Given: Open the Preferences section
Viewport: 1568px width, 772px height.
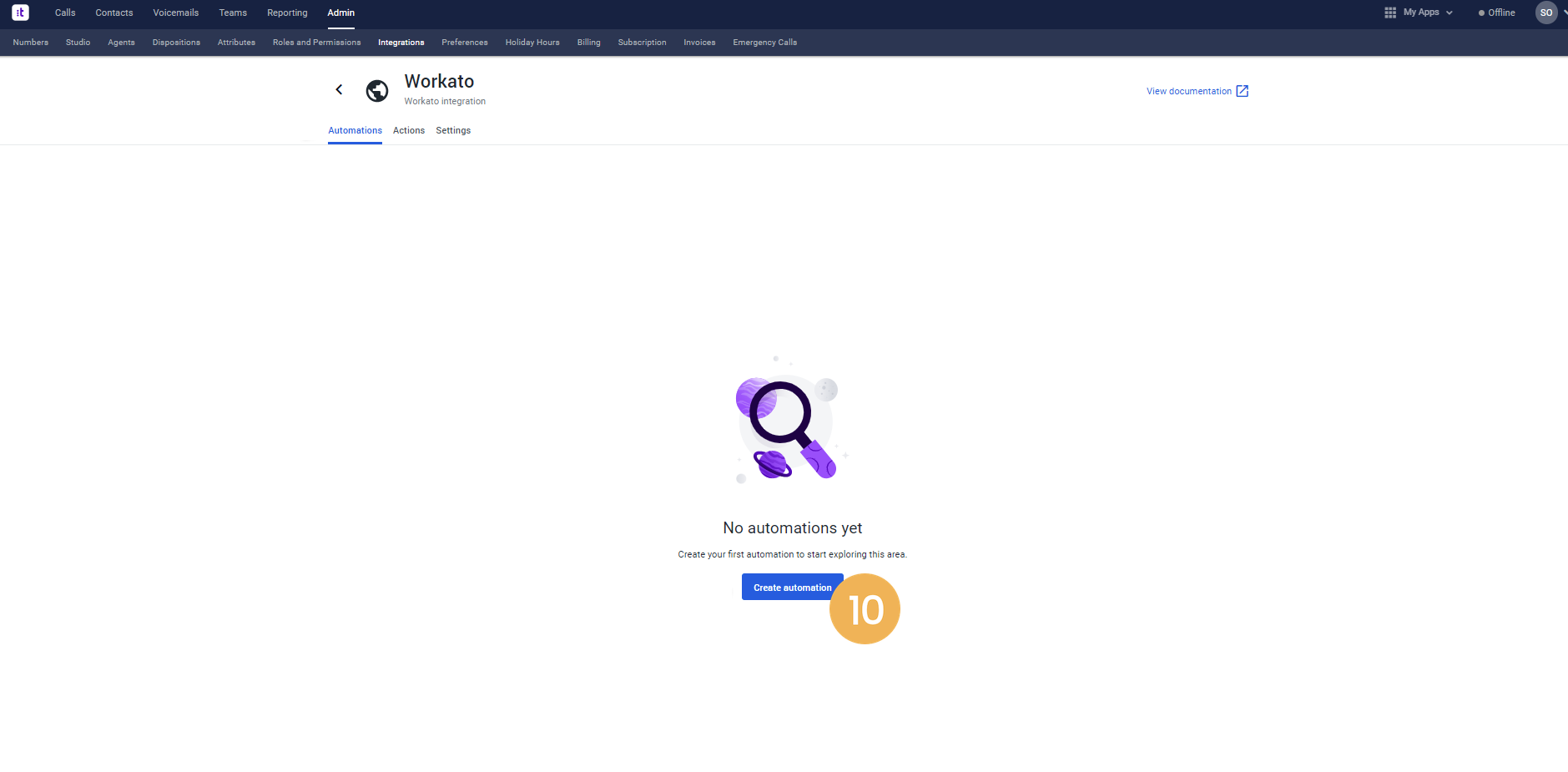Looking at the screenshot, I should point(465,43).
